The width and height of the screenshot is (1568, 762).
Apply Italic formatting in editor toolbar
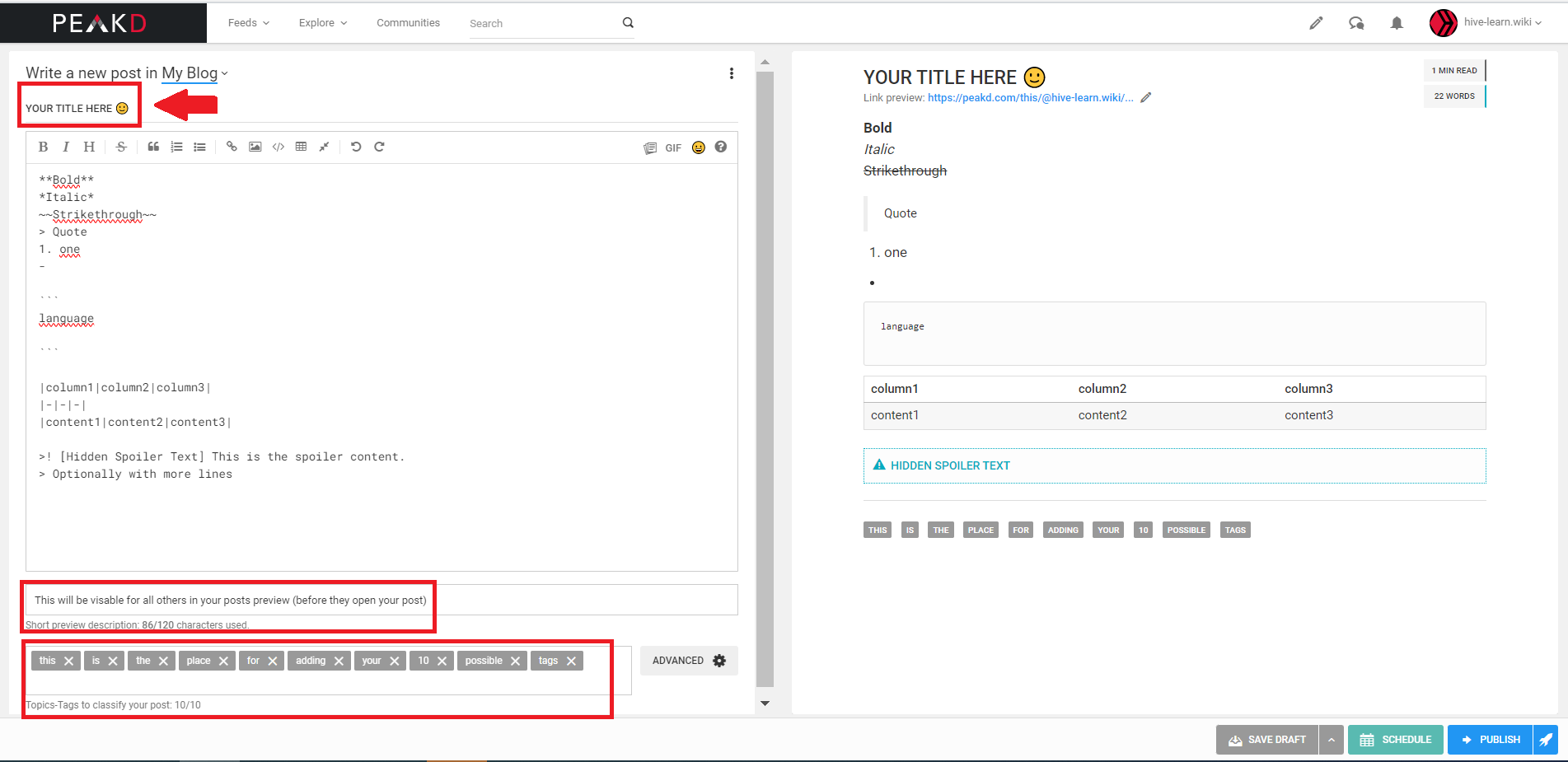[66, 147]
